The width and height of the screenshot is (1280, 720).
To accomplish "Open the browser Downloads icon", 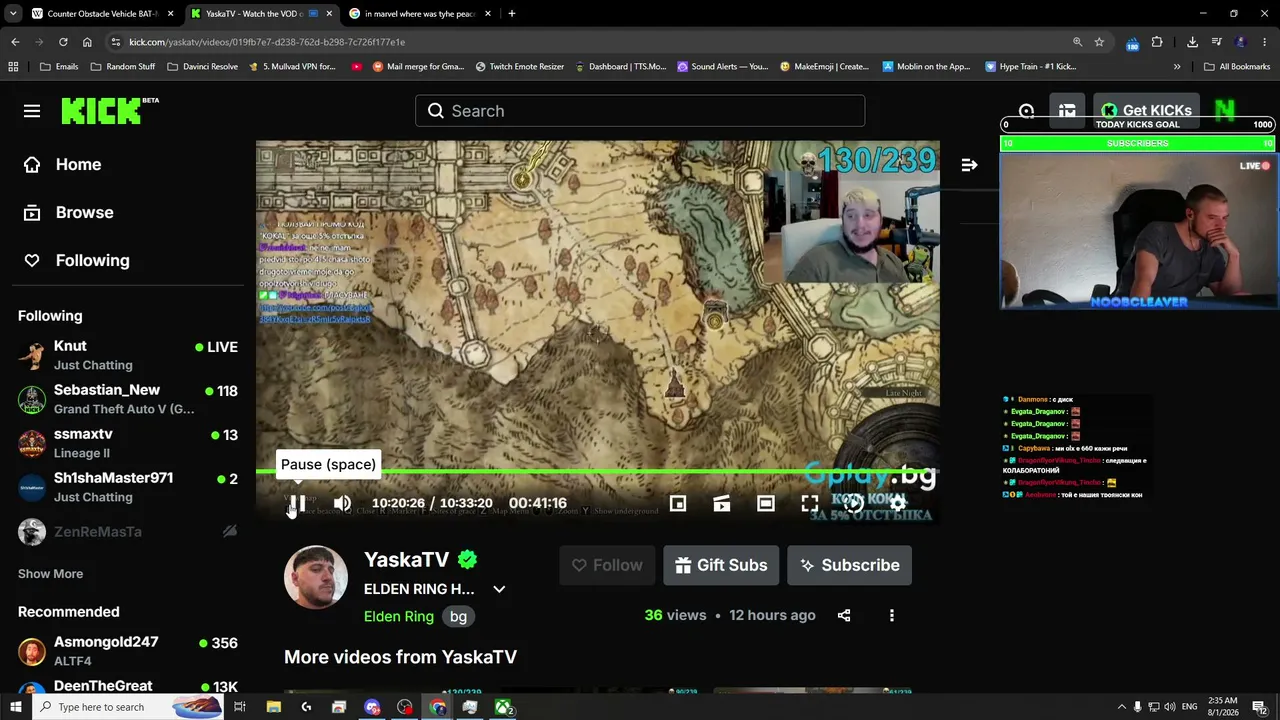I will 1192,42.
